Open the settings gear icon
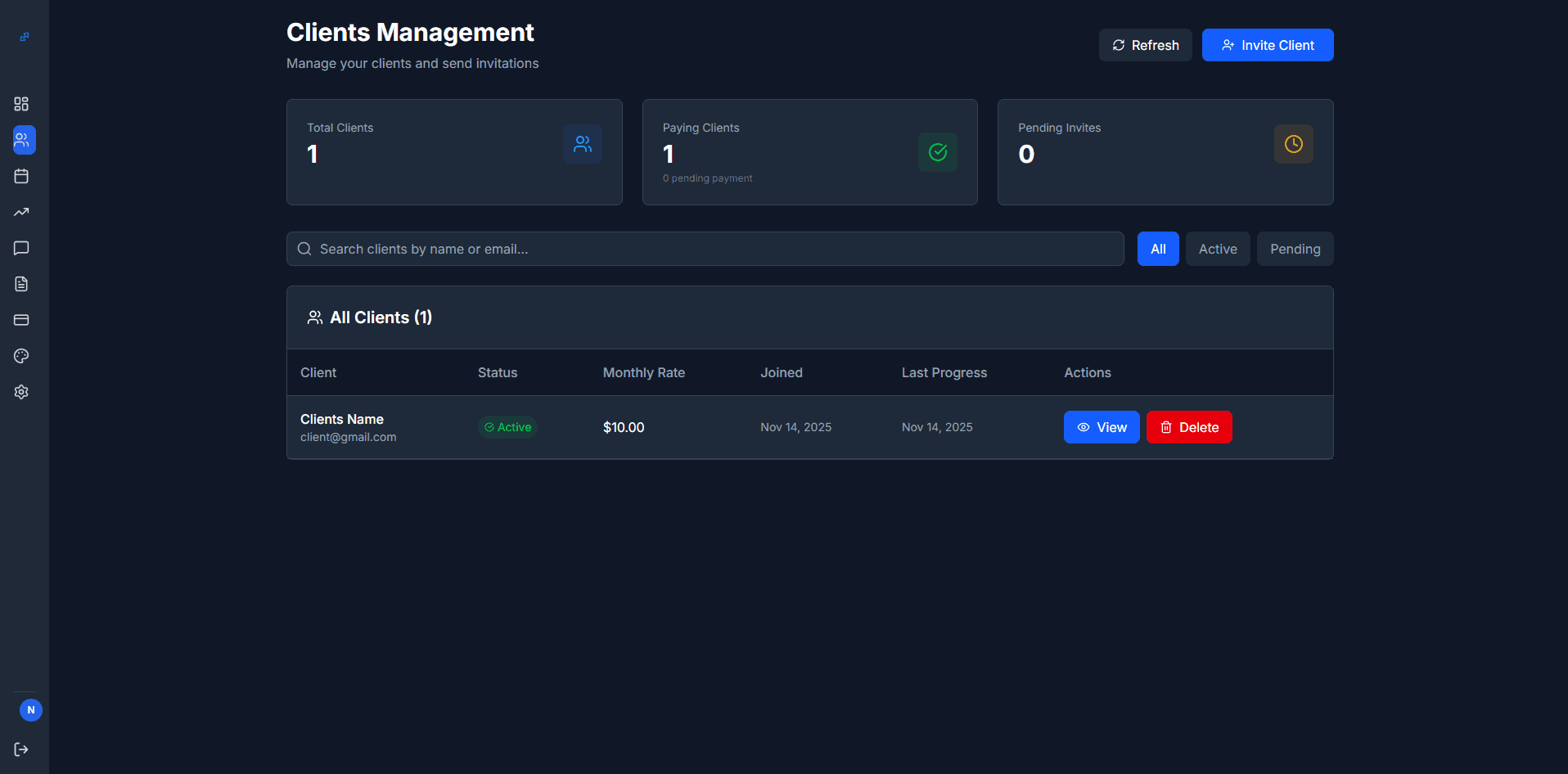 click(21, 392)
